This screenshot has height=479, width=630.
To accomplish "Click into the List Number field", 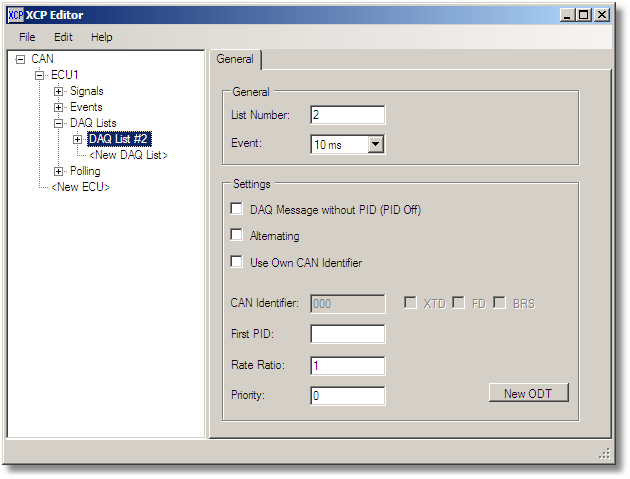I will (x=347, y=115).
